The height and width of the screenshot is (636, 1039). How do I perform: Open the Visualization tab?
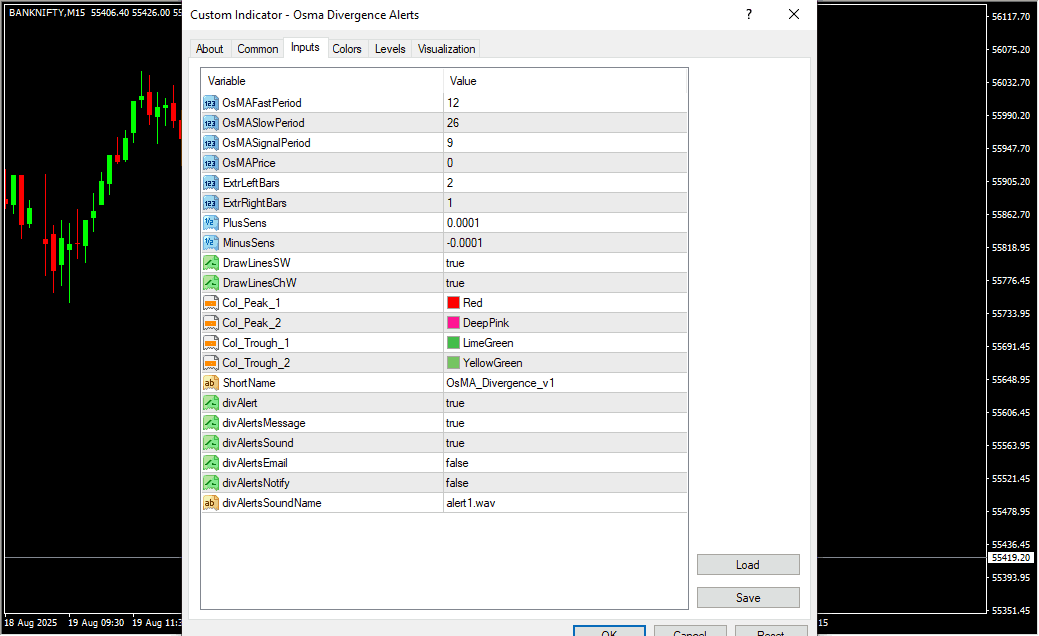(447, 49)
